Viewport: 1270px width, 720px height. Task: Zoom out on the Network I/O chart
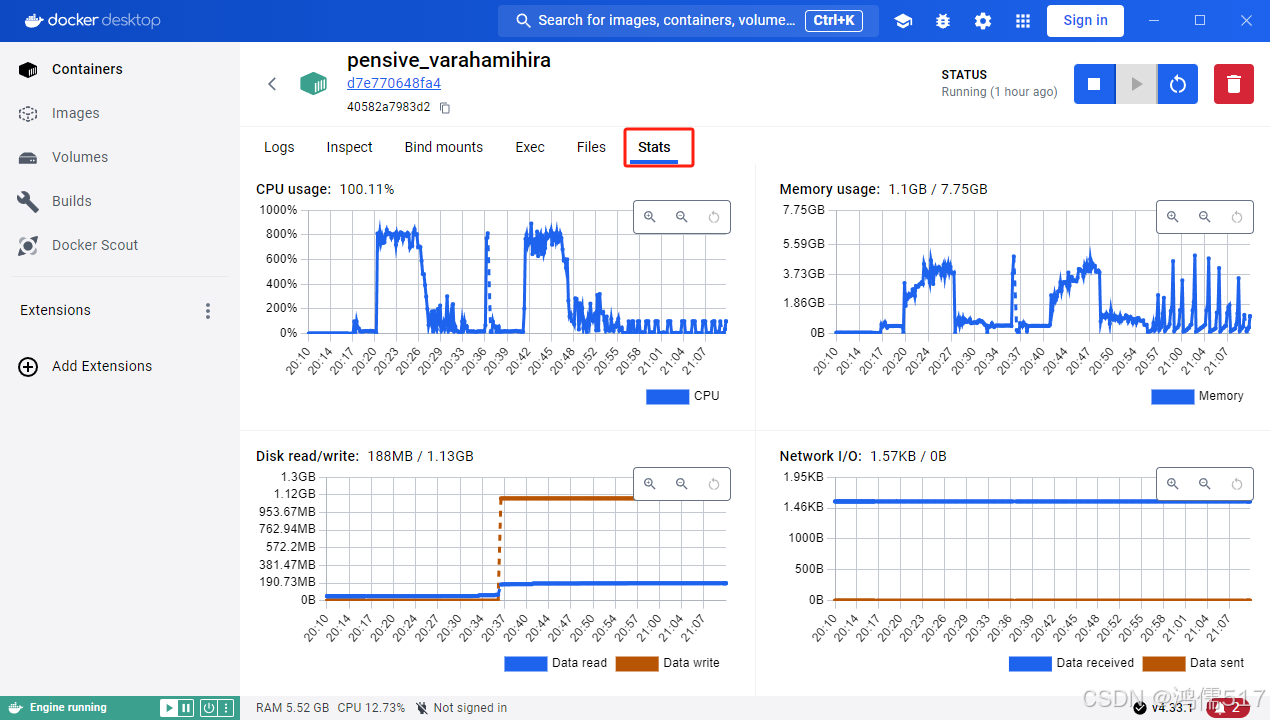coord(1205,484)
